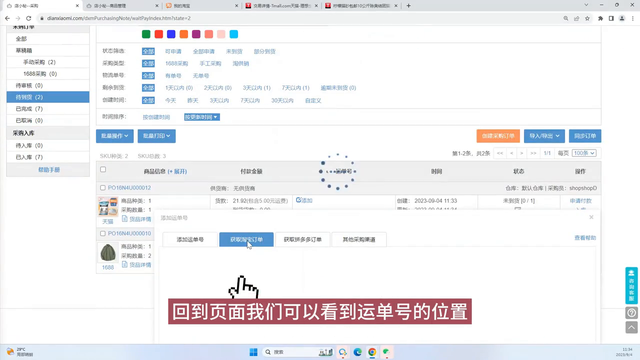Click the question mark help icon at right edge
640x360 pixels.
[631, 313]
